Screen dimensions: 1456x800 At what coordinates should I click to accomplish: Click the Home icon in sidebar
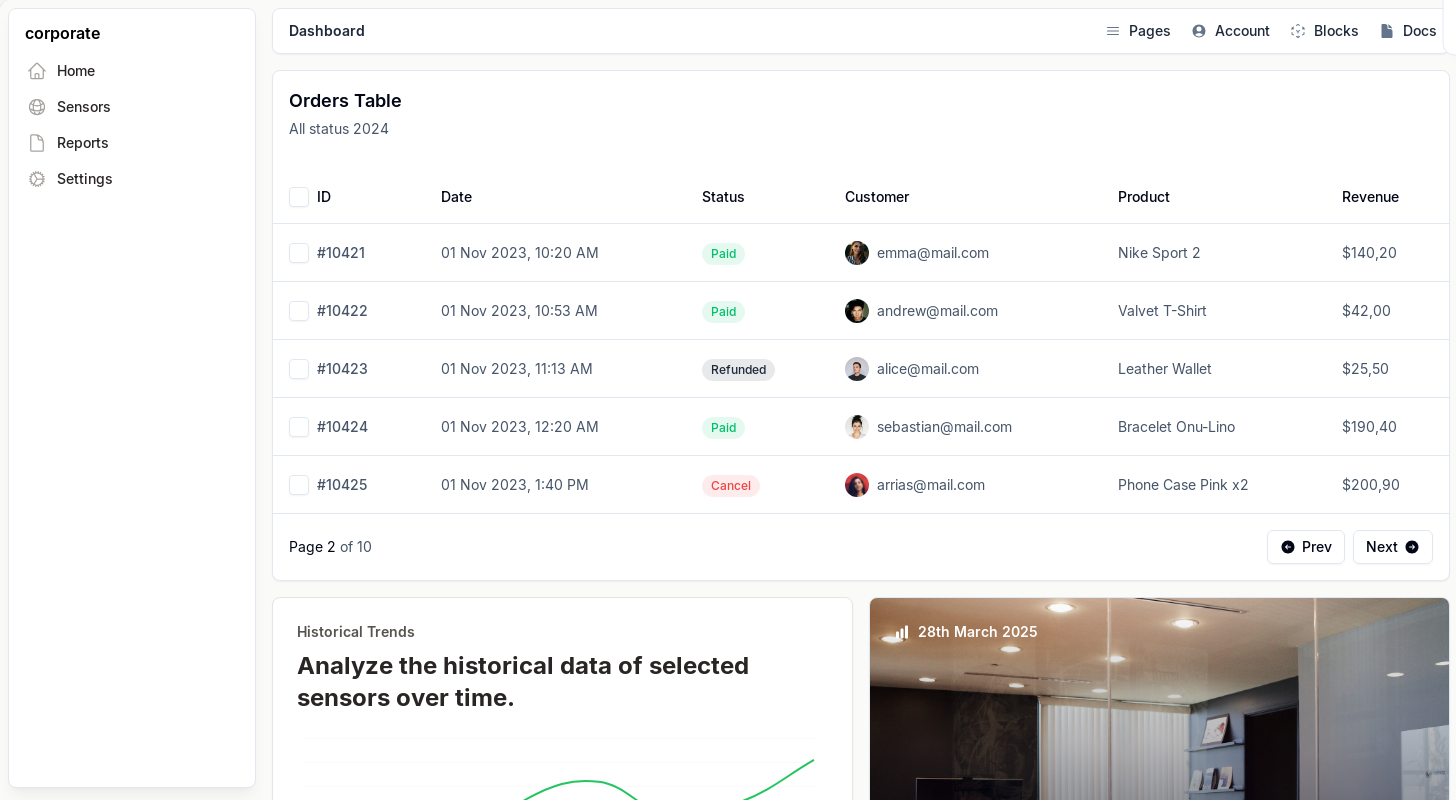(x=37, y=71)
